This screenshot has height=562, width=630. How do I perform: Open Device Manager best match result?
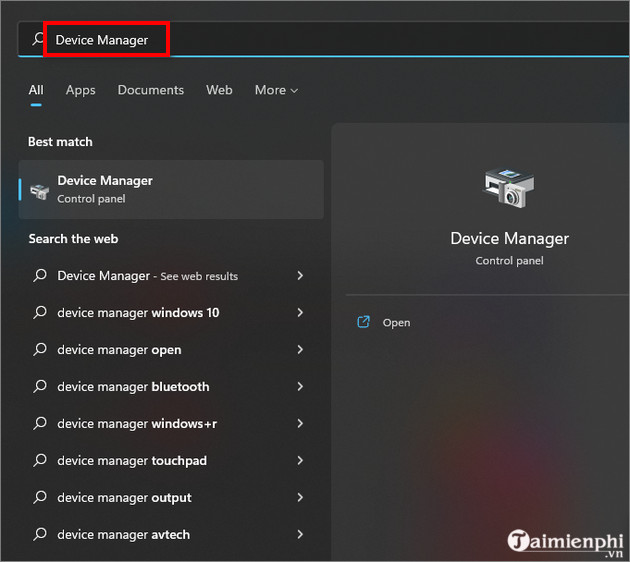click(x=171, y=190)
